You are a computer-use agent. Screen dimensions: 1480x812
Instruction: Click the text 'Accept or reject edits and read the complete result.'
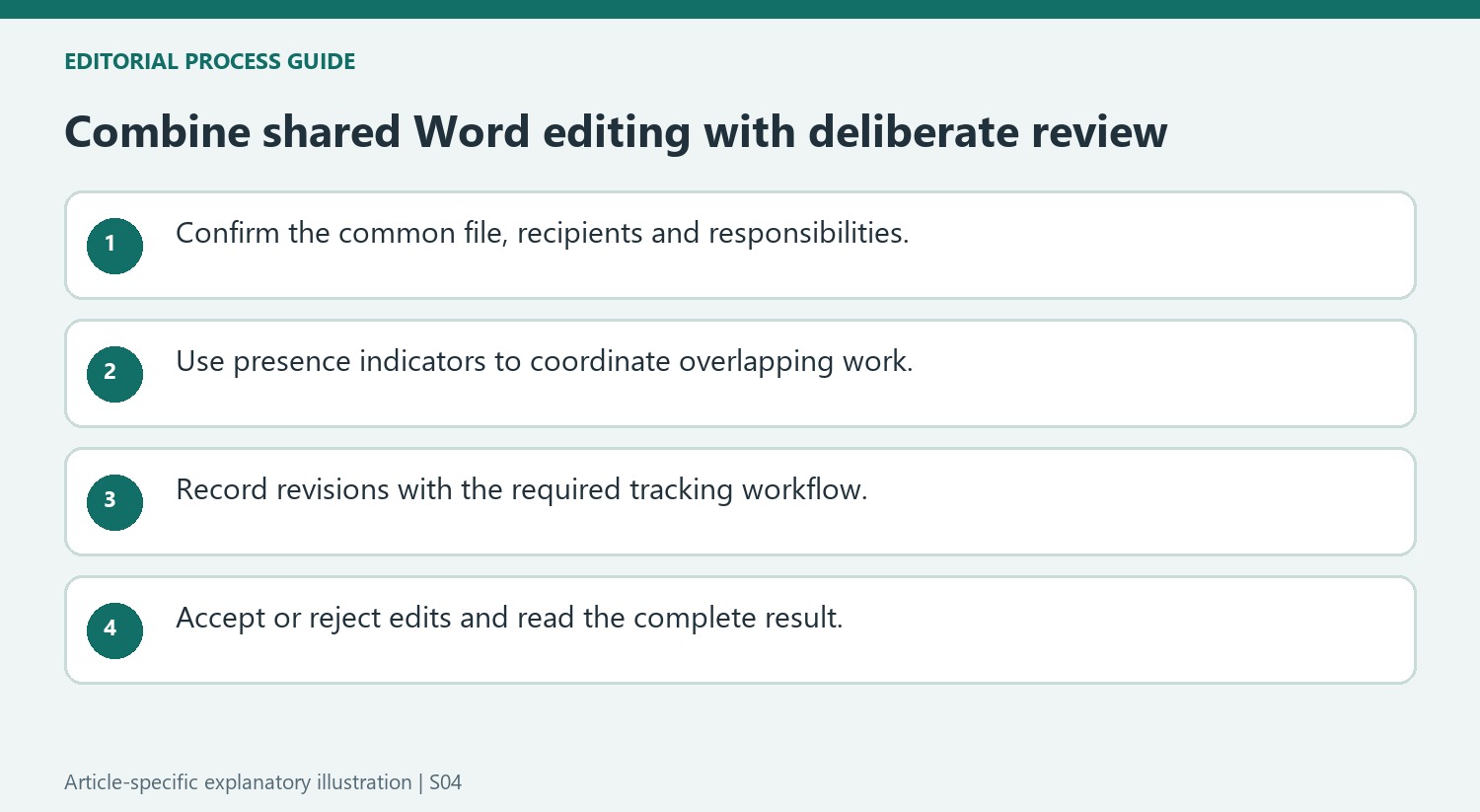point(509,619)
